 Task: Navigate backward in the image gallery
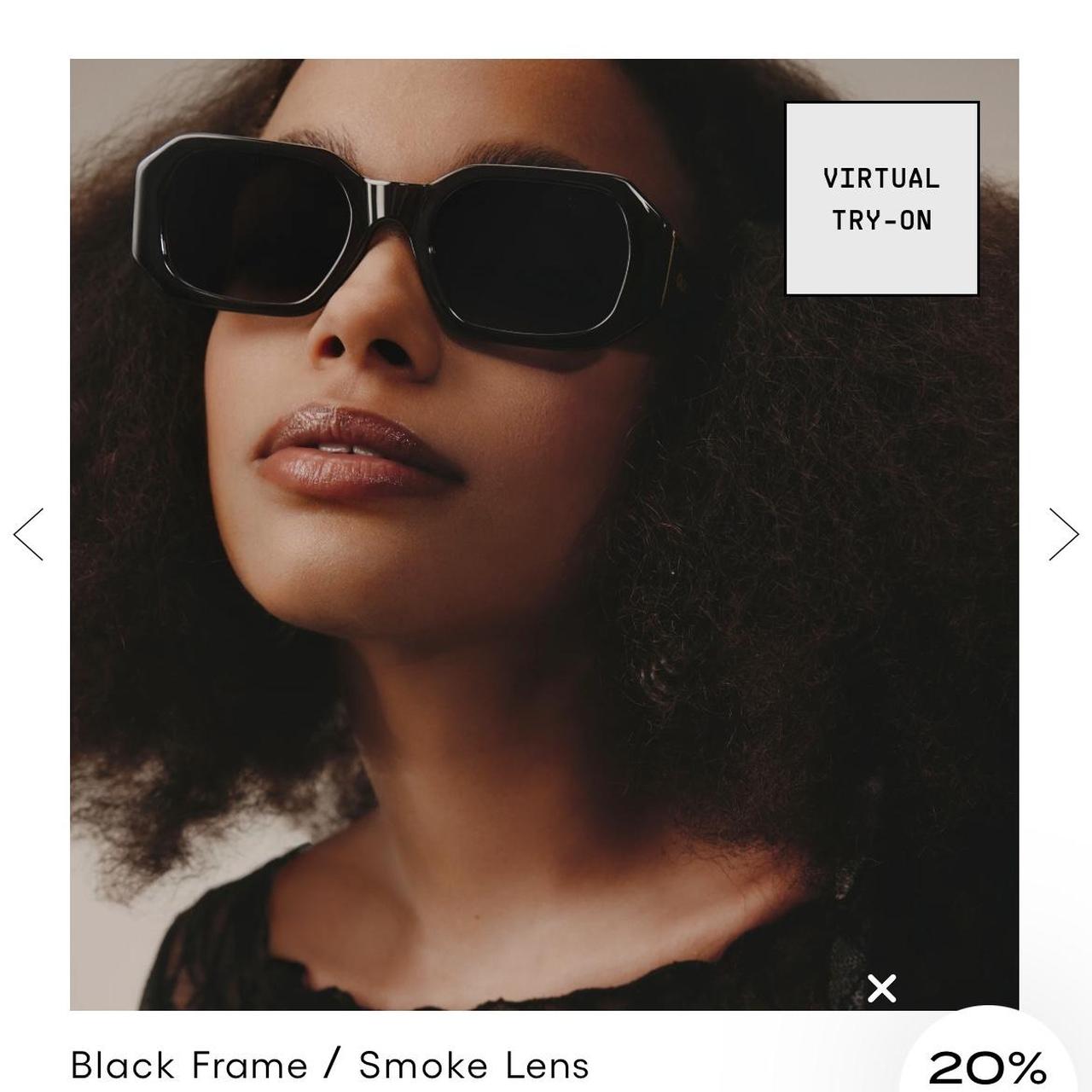[x=28, y=533]
